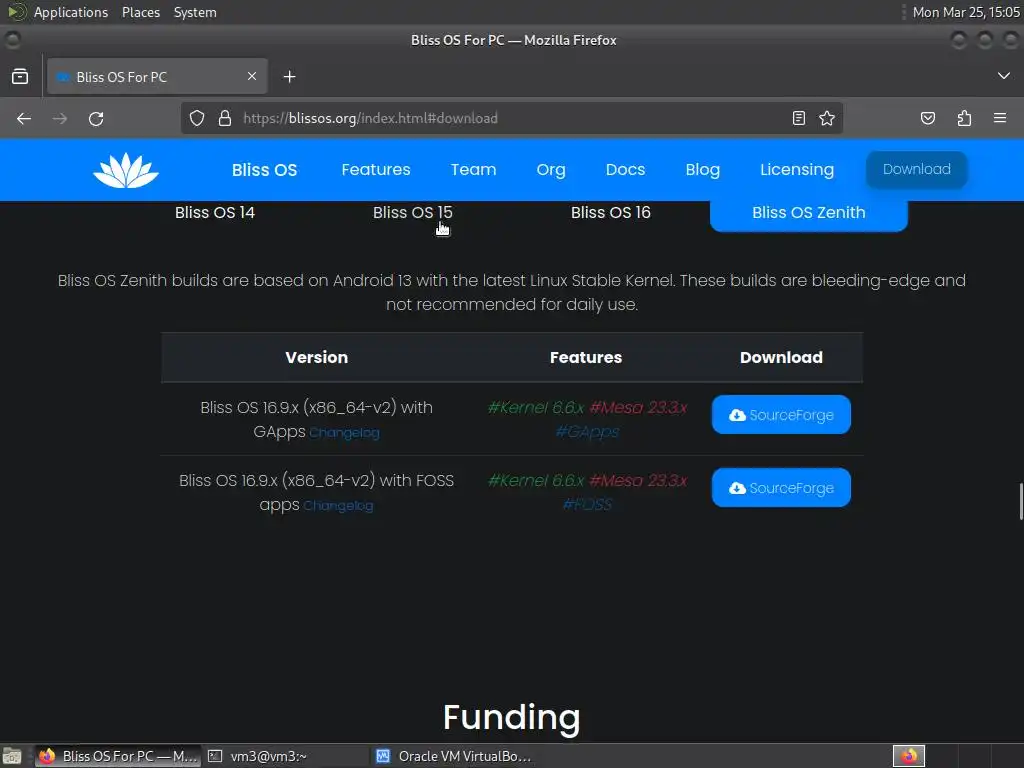Expand the list all tabs chevron
Screen dimensions: 1024x768
(1003, 76)
